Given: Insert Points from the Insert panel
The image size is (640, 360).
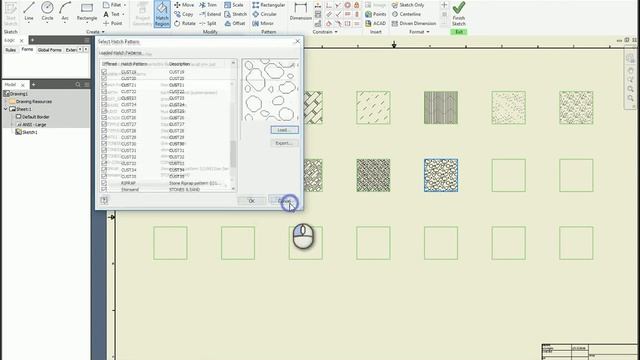Looking at the screenshot, I should click(x=376, y=14).
